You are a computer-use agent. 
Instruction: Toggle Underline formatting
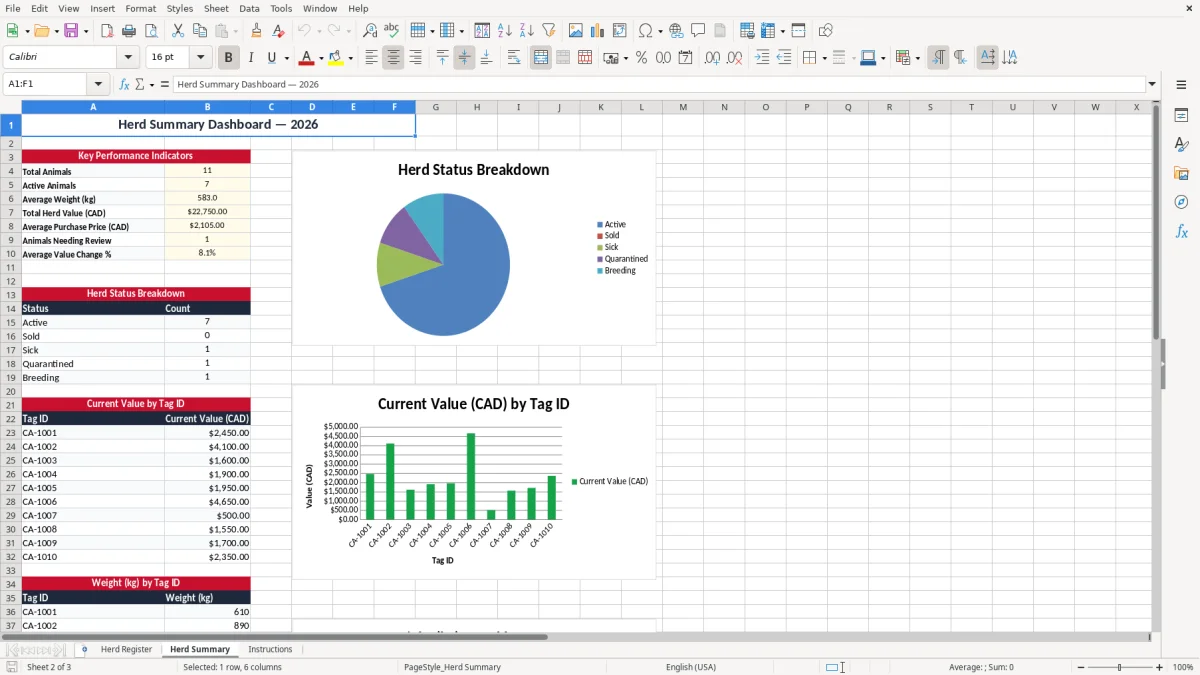[271, 58]
